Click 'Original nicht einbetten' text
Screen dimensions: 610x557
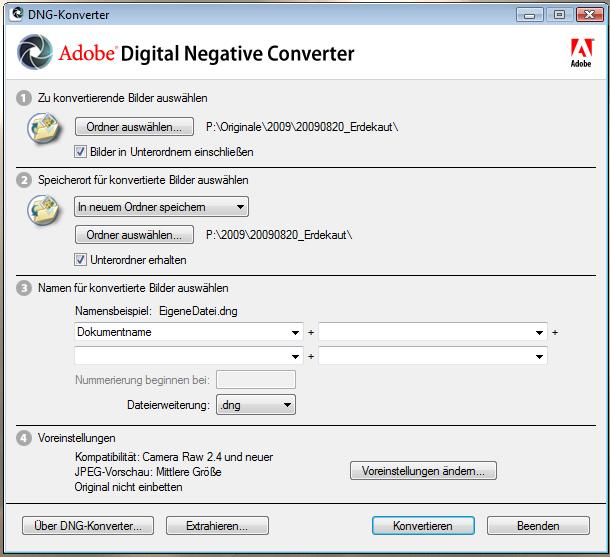coord(128,487)
